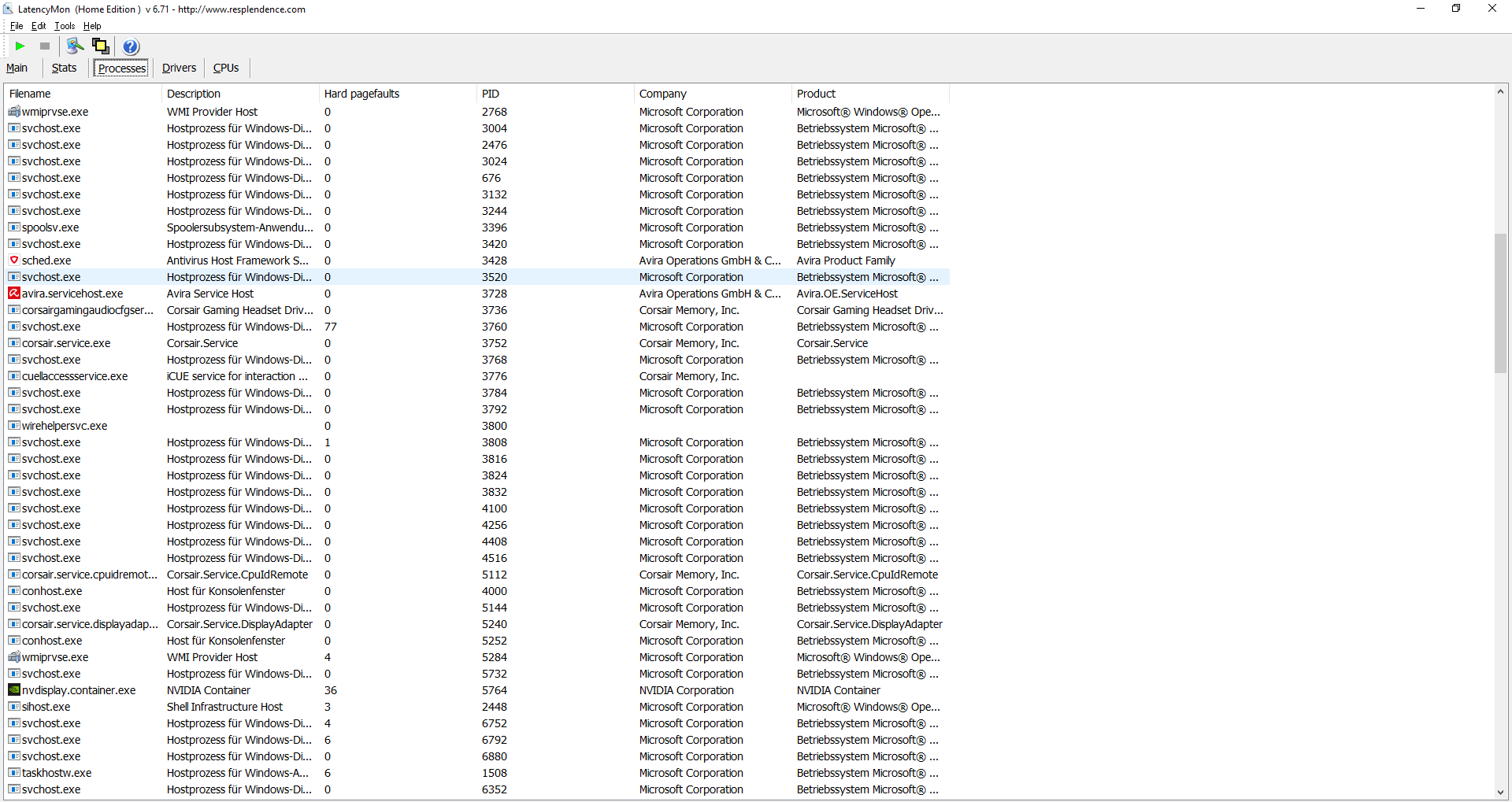
Task: Switch to the Stats tab
Action: click(x=65, y=68)
